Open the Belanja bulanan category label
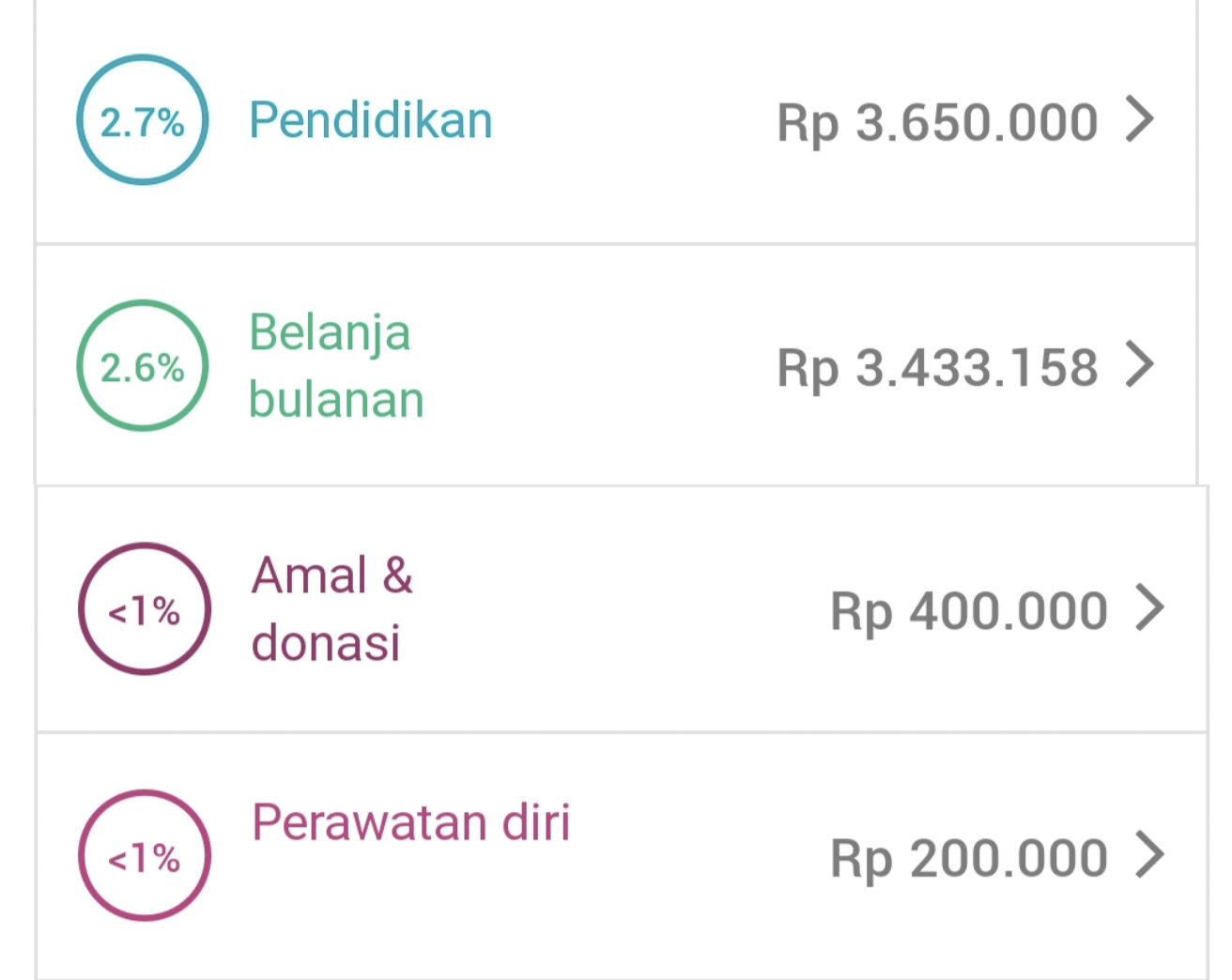 coord(335,365)
